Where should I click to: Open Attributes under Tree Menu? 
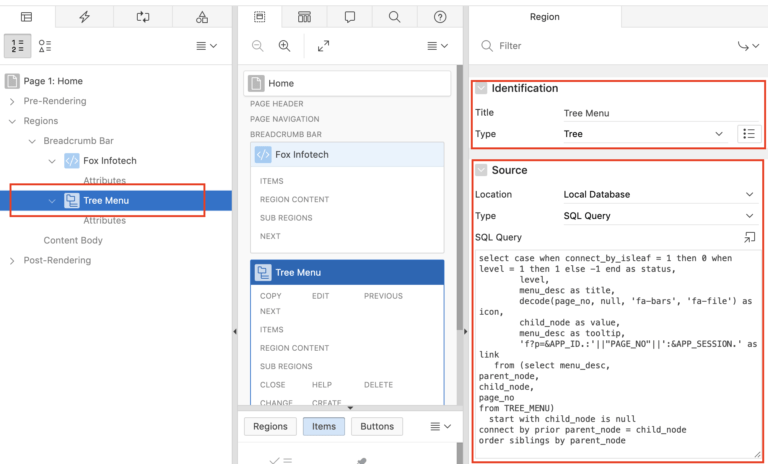click(104, 220)
